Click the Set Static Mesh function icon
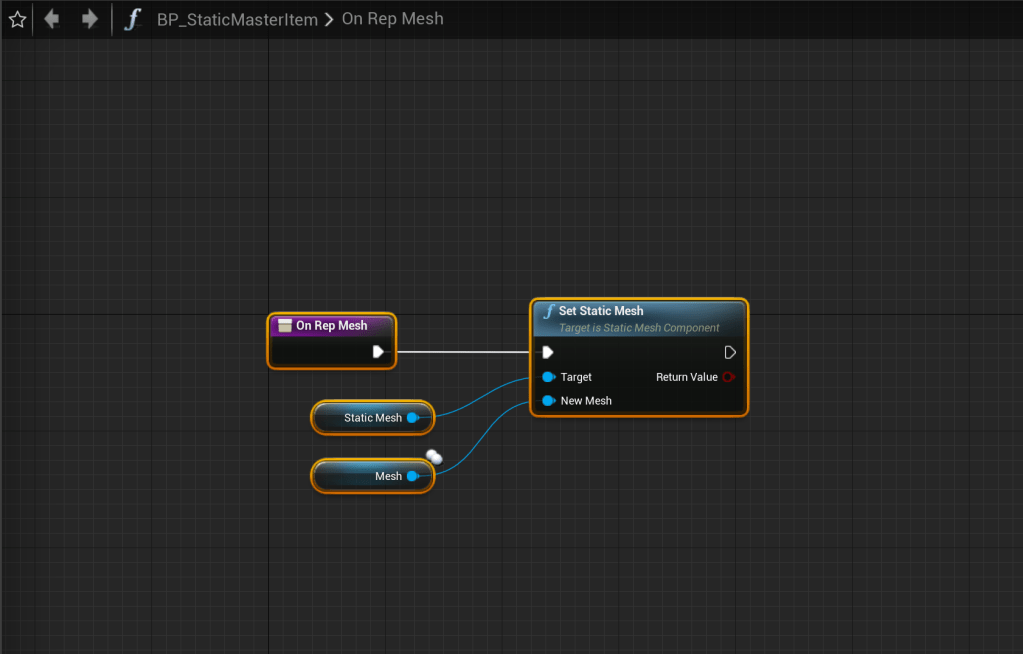1023x654 pixels. 548,311
